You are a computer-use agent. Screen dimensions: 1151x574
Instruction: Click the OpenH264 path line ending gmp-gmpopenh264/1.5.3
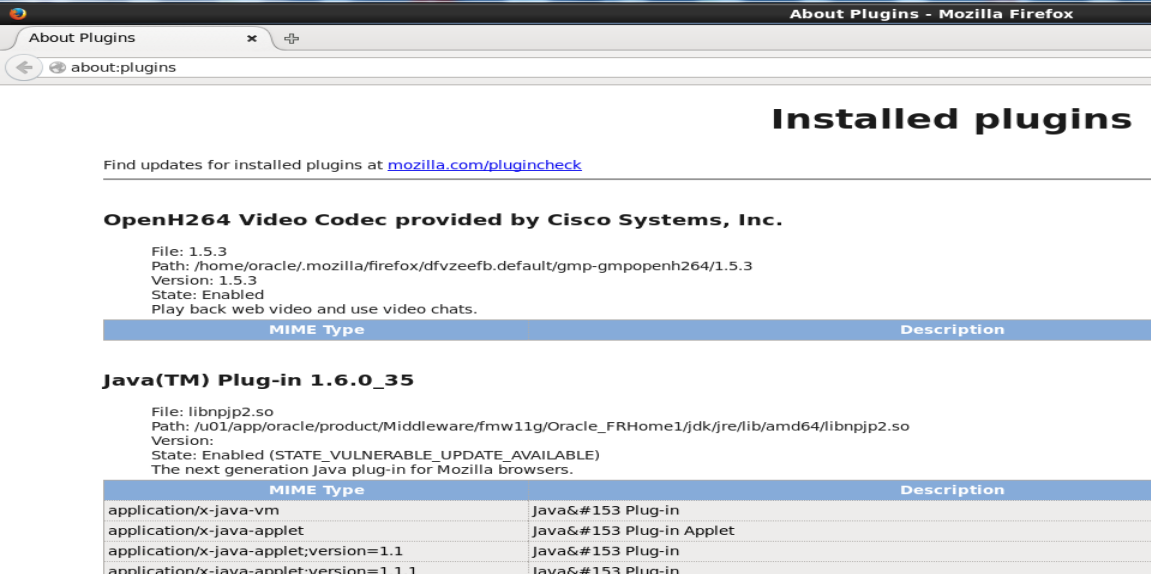(x=451, y=266)
